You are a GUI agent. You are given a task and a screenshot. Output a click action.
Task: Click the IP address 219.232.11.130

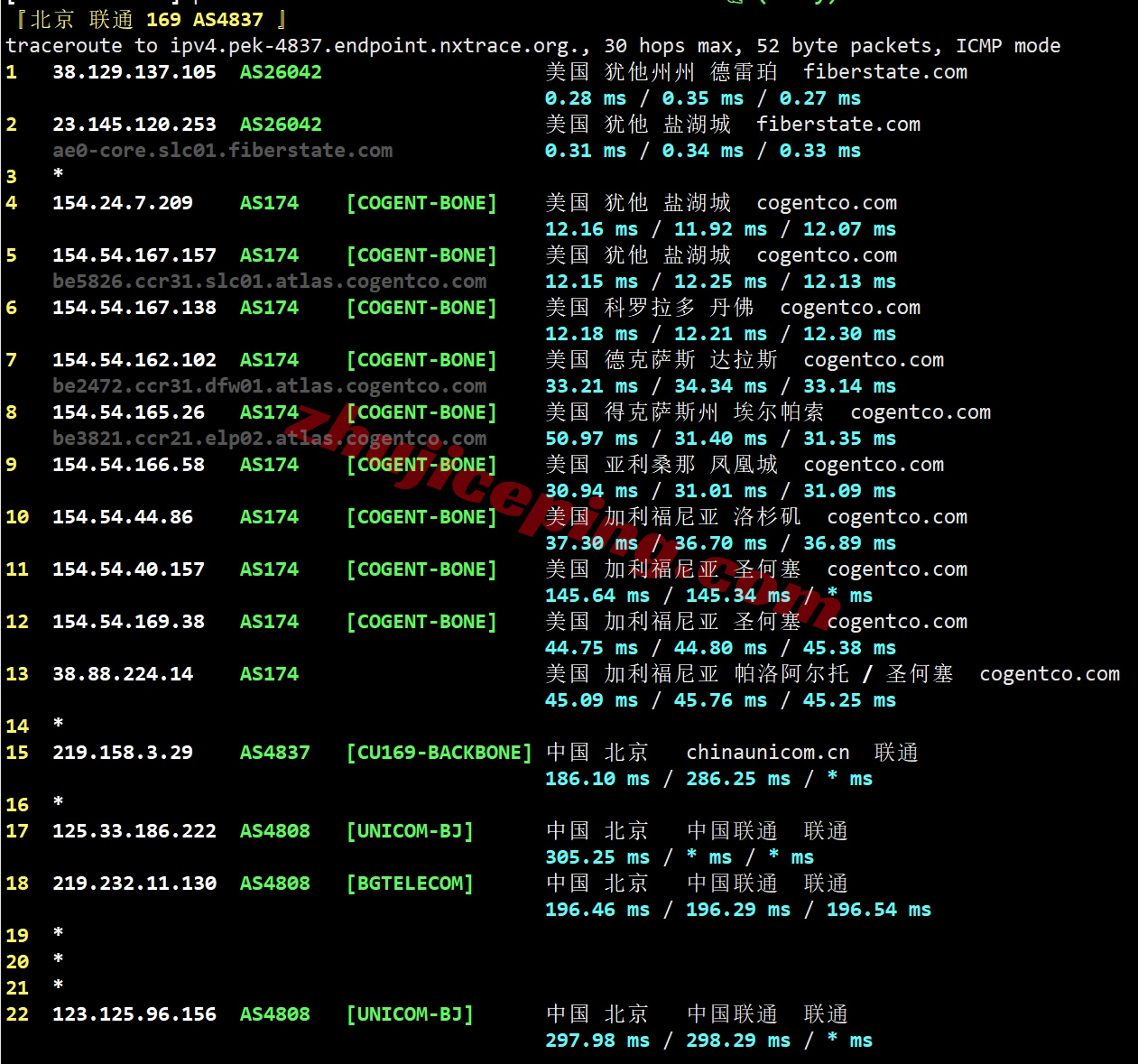click(134, 884)
